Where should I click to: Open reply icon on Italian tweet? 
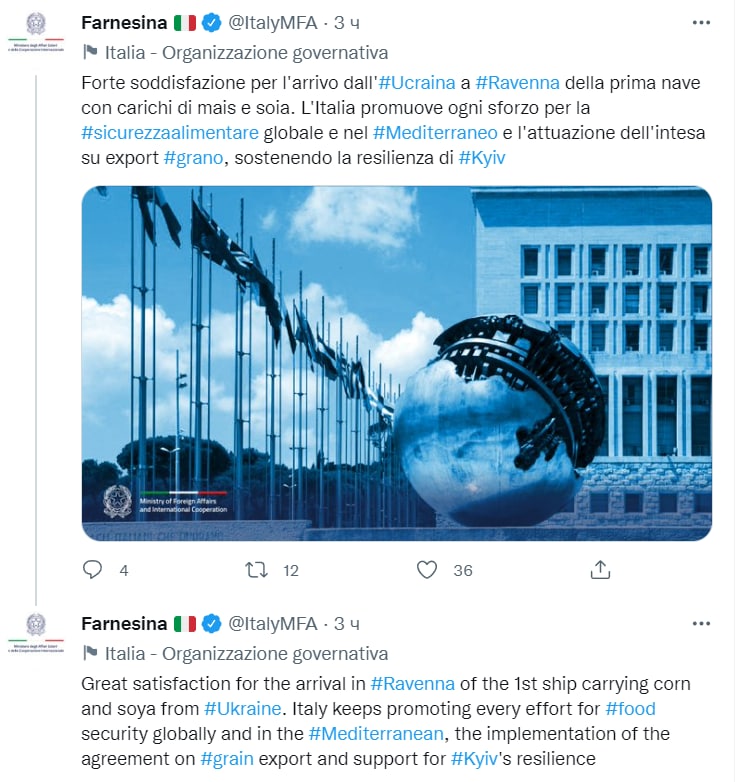click(x=92, y=569)
